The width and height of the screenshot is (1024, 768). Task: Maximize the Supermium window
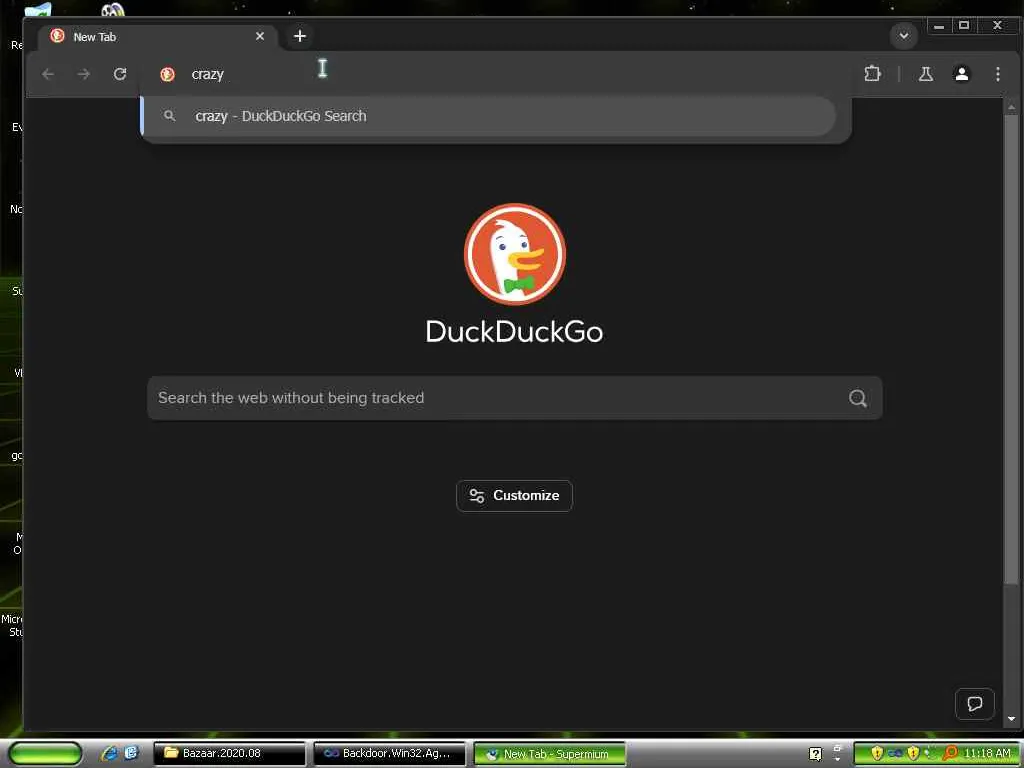(x=964, y=26)
